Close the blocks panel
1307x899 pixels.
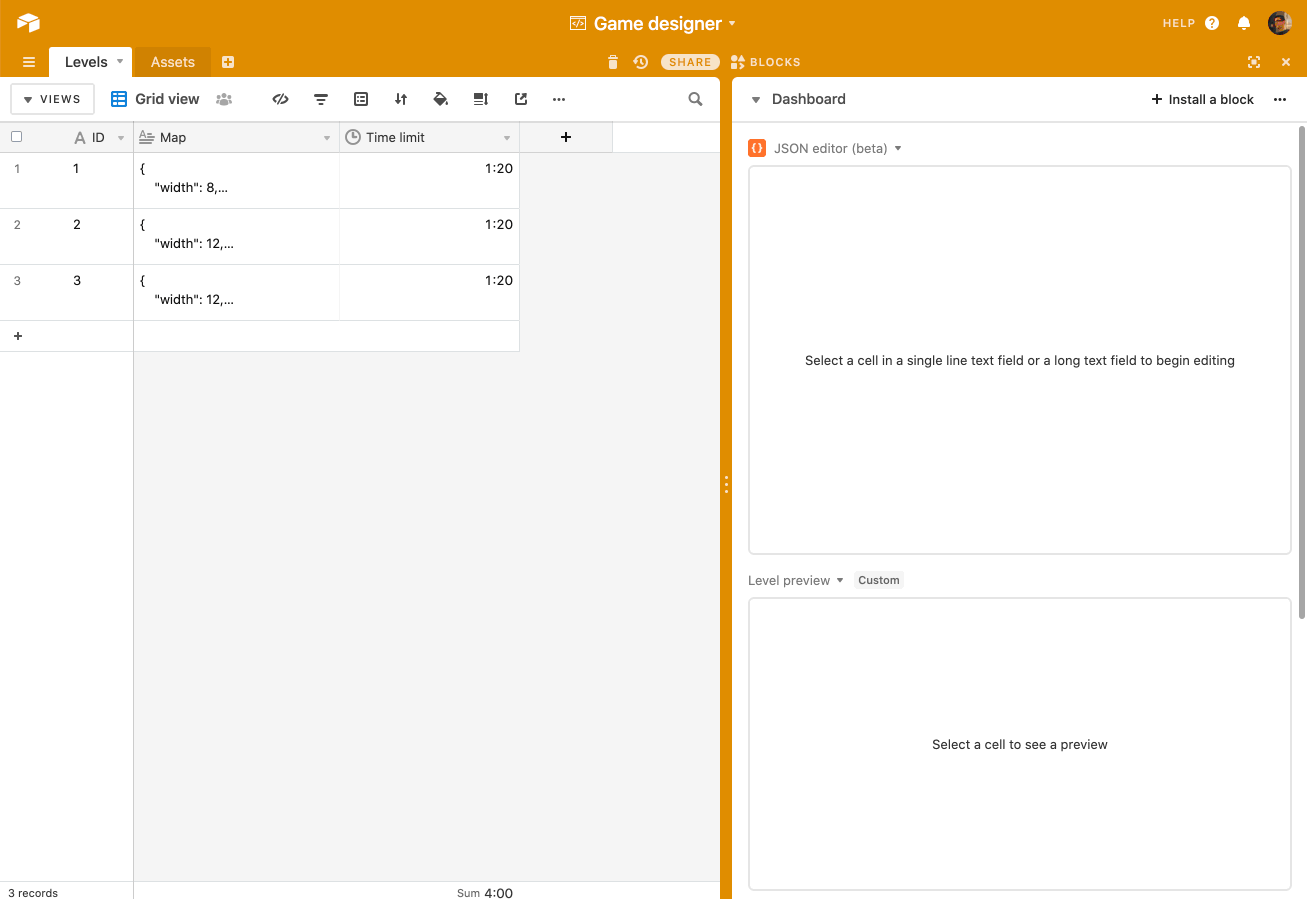tap(1286, 62)
